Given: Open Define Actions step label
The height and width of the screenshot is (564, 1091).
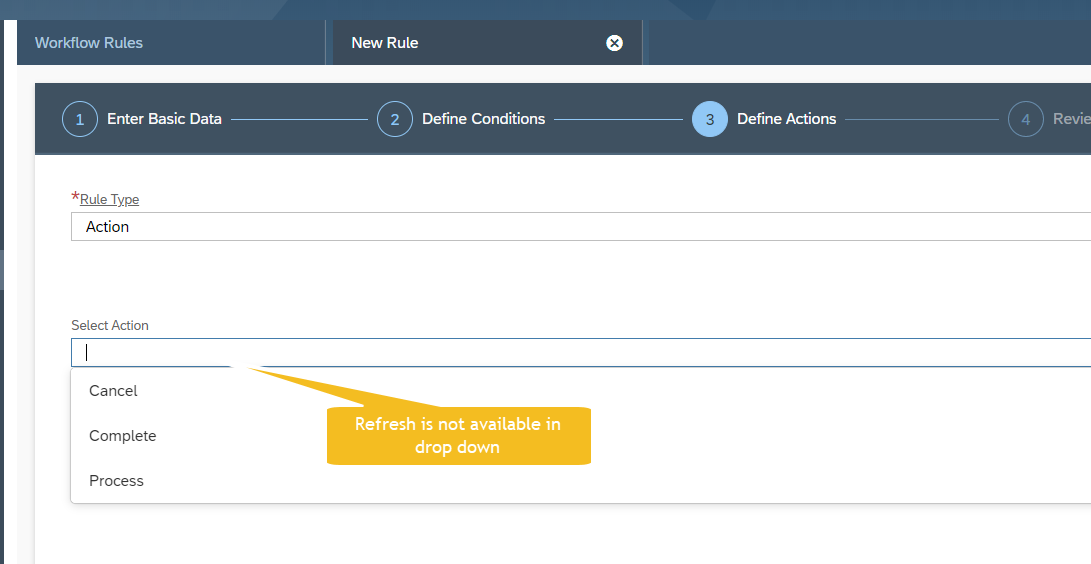Looking at the screenshot, I should (786, 119).
